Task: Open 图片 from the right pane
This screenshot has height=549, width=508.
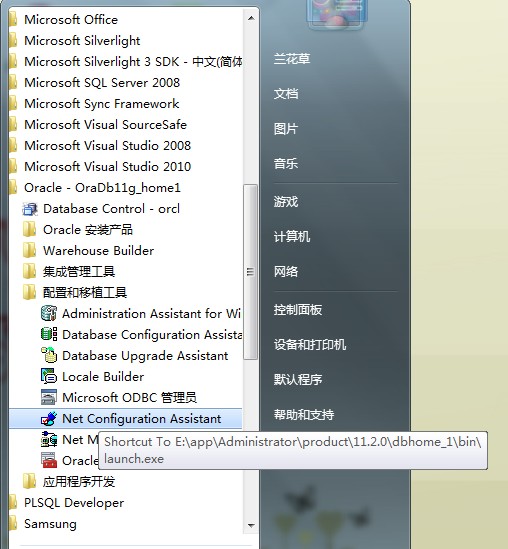Action: pos(286,129)
